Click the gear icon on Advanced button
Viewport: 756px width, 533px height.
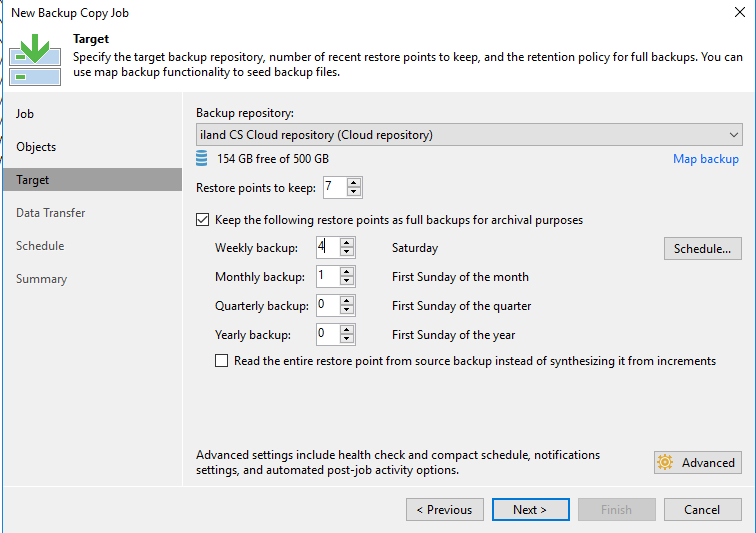[x=666, y=462]
